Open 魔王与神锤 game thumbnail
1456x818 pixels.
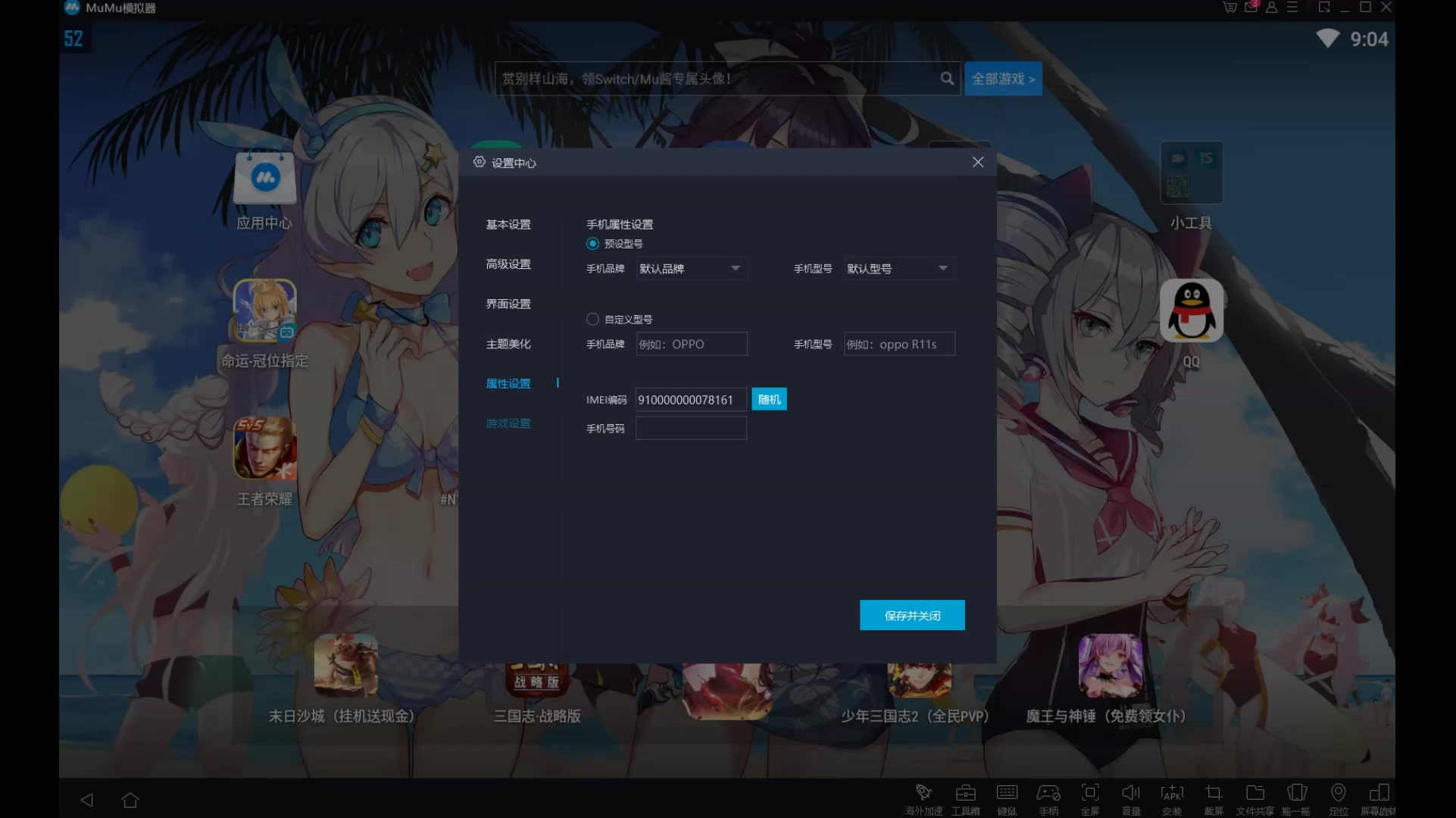pyautogui.click(x=1111, y=665)
